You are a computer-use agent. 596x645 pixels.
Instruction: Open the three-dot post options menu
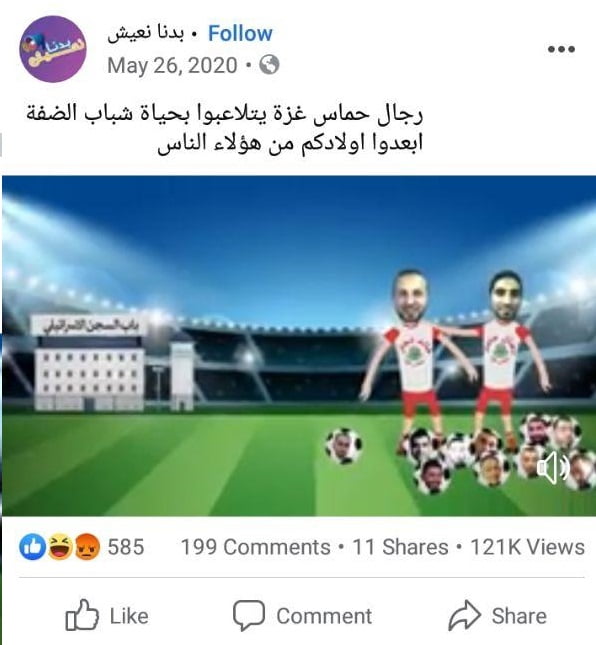coord(561,49)
